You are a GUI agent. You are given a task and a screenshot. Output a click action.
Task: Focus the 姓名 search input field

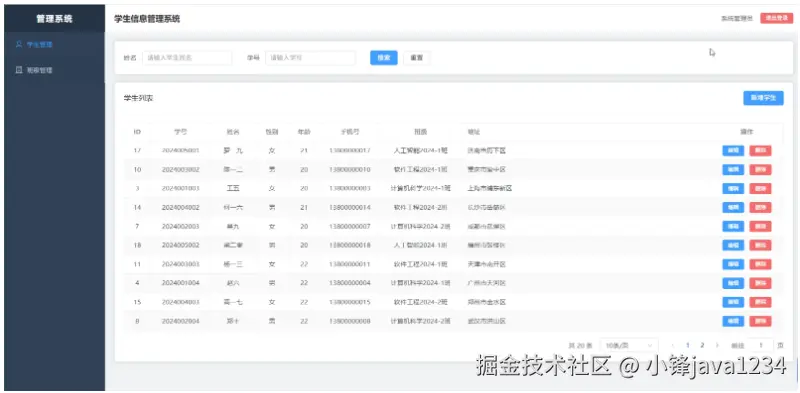coord(187,58)
